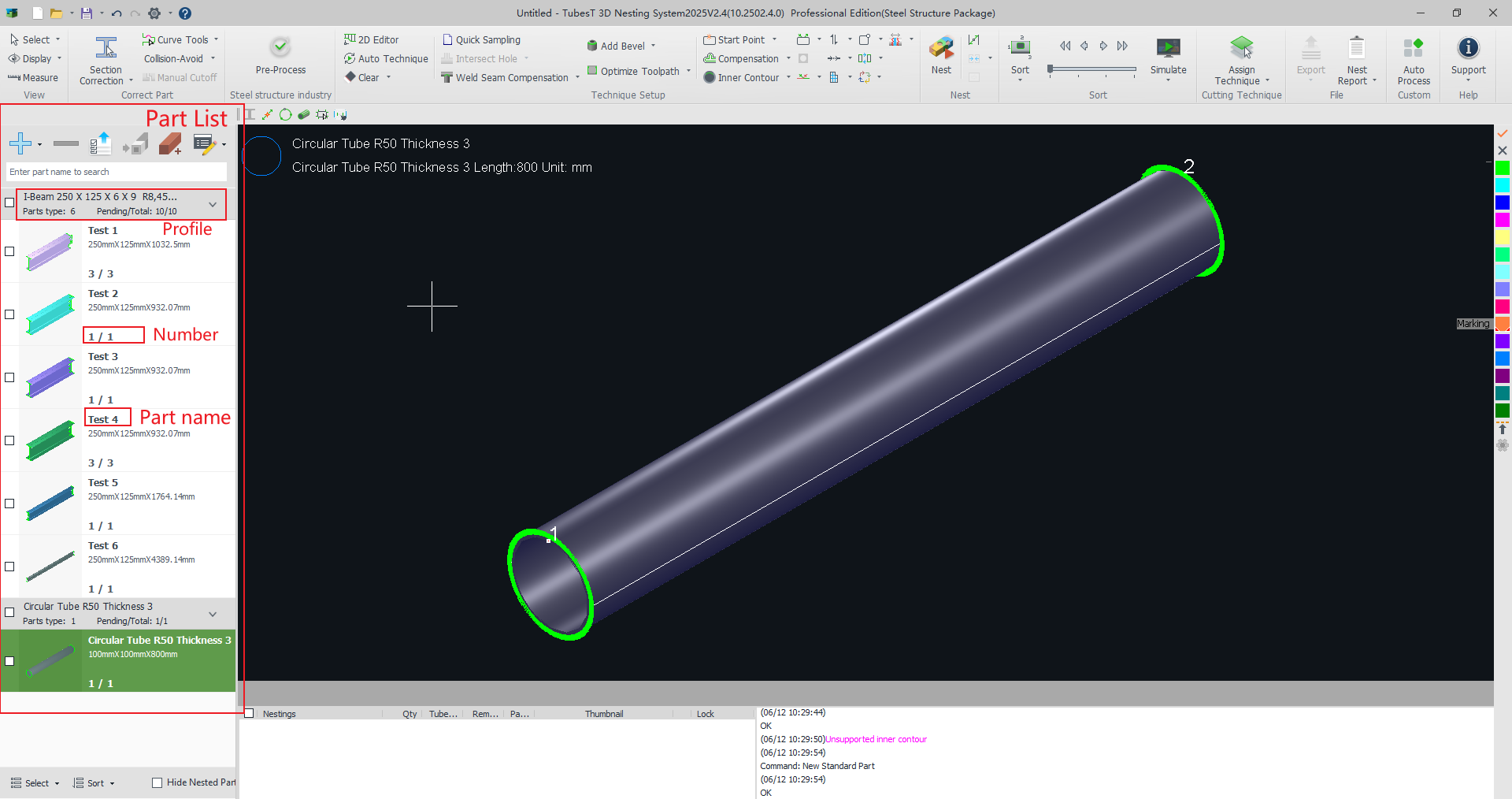Viewport: 1512px width, 799px height.
Task: Click the magenta color swatch
Action: (x=1503, y=220)
